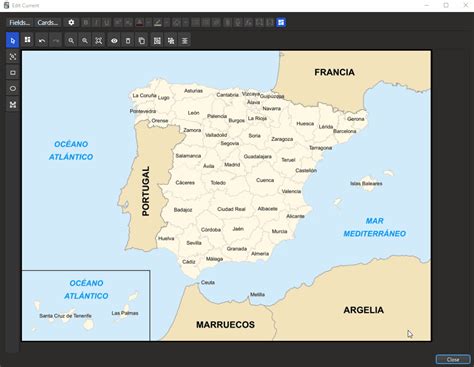Click the MAR MEDITERRÁNEO label
This screenshot has height=367, width=474.
pos(375,227)
